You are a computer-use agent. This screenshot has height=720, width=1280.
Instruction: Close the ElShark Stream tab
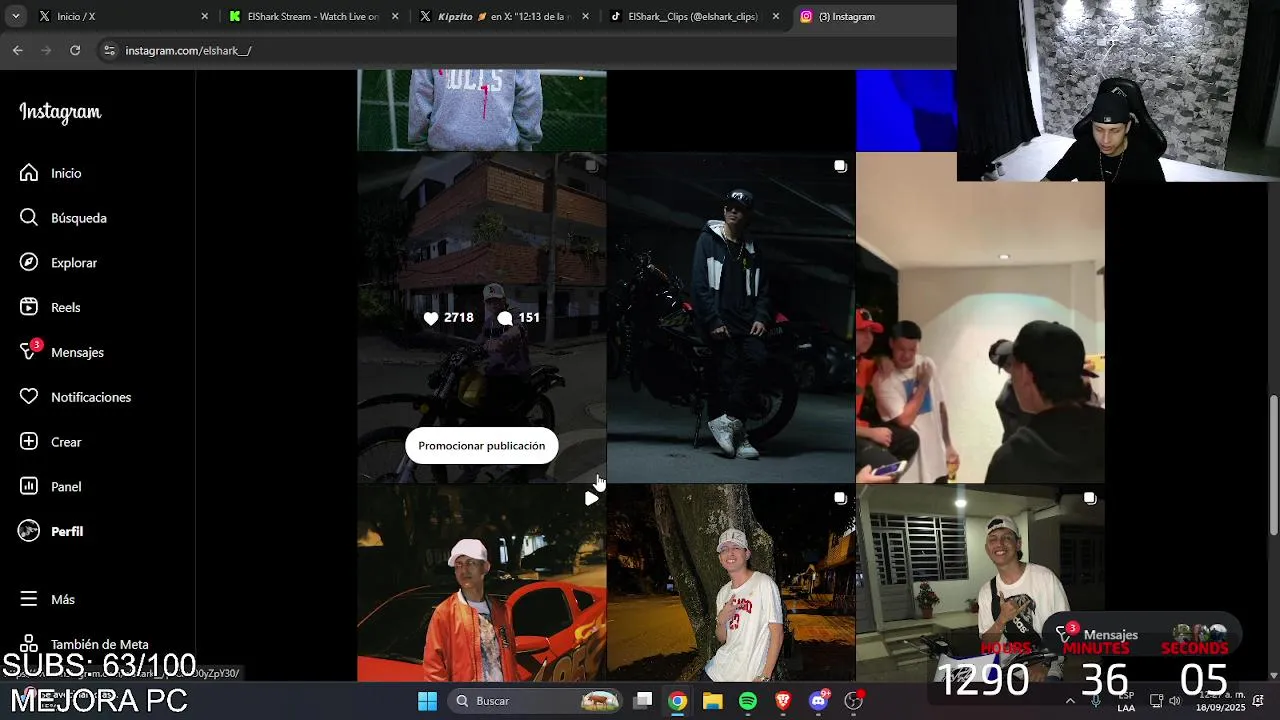395,16
